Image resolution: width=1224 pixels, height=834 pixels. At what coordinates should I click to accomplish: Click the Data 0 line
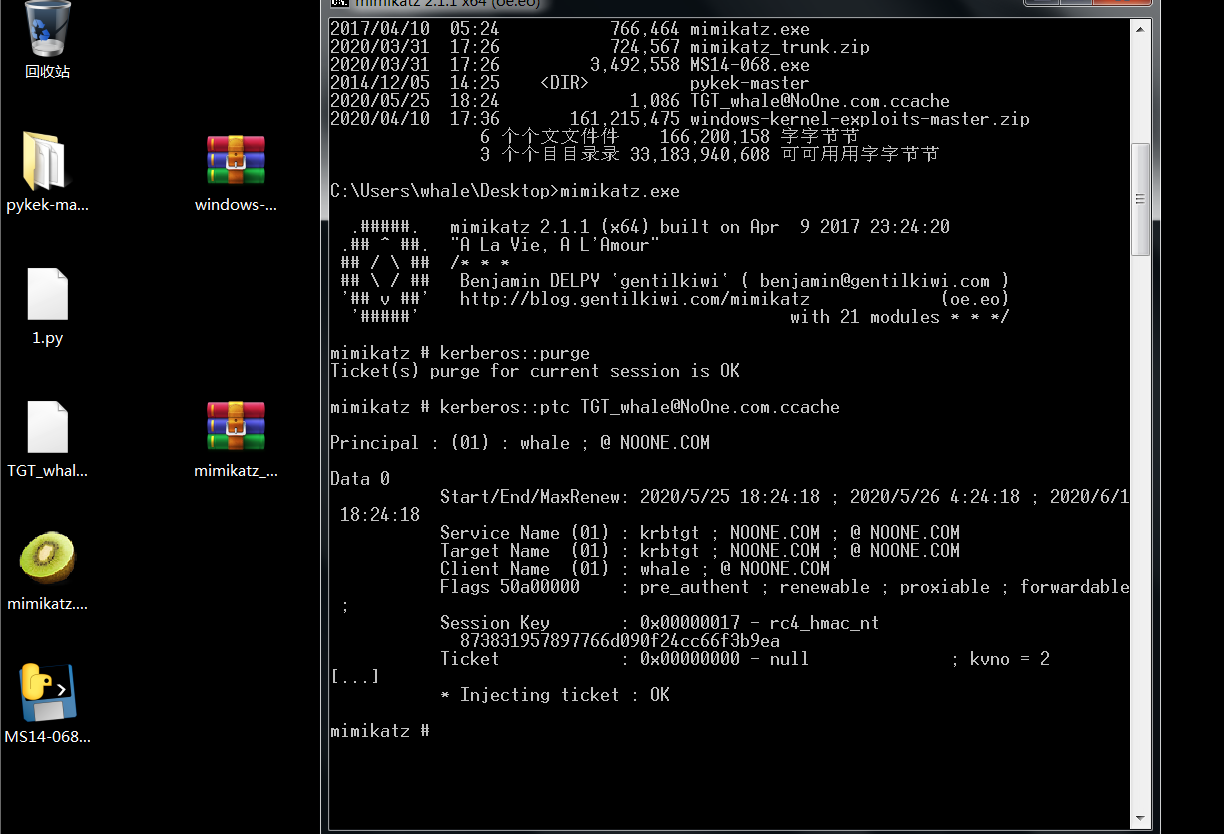(x=360, y=479)
